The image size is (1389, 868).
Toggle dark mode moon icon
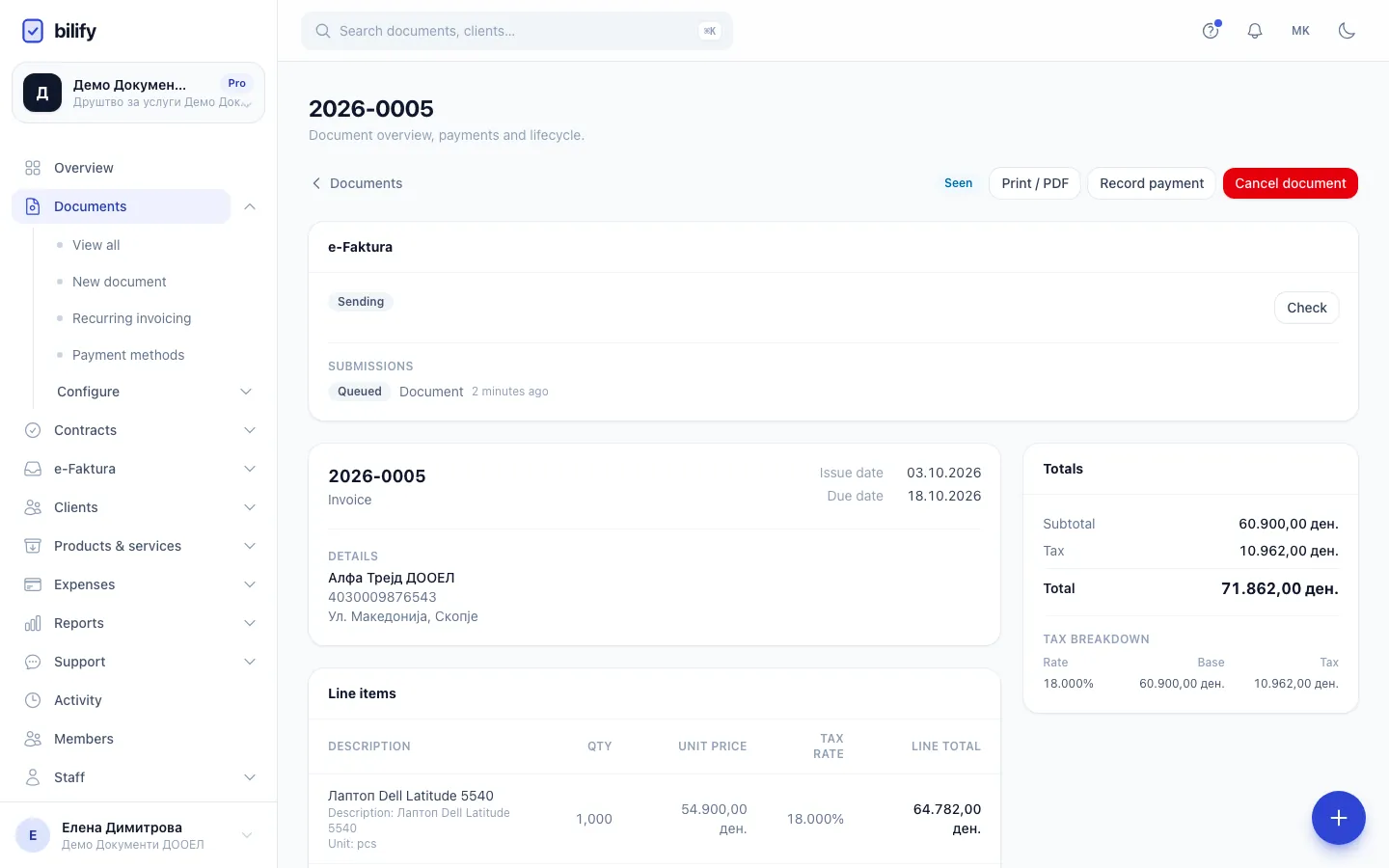point(1348,31)
